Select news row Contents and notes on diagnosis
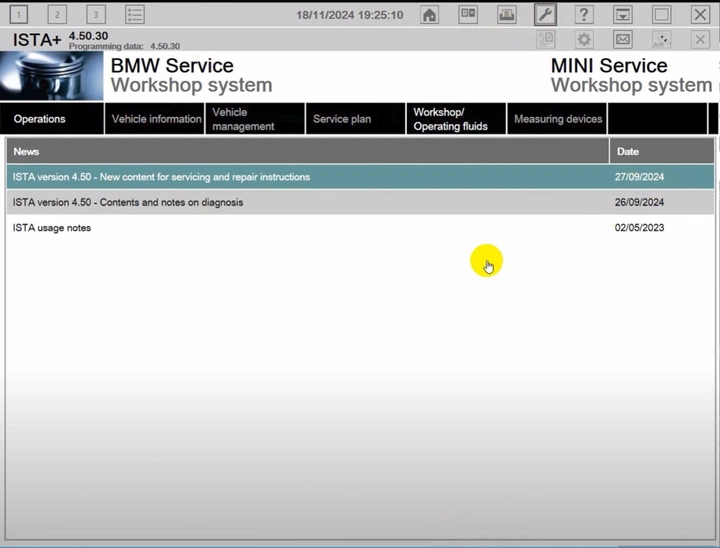This screenshot has height=548, width=720. (x=360, y=202)
